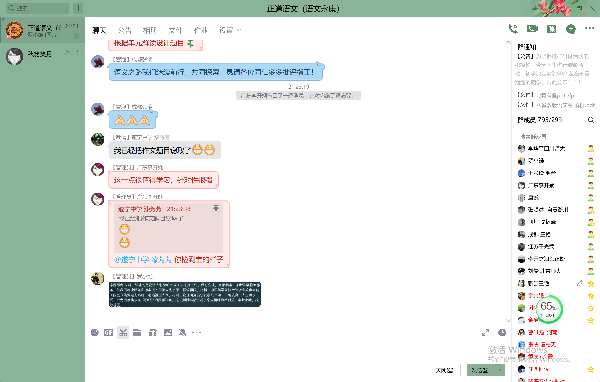
Task: Open more tools ellipsis in input toolbar
Action: [196, 332]
